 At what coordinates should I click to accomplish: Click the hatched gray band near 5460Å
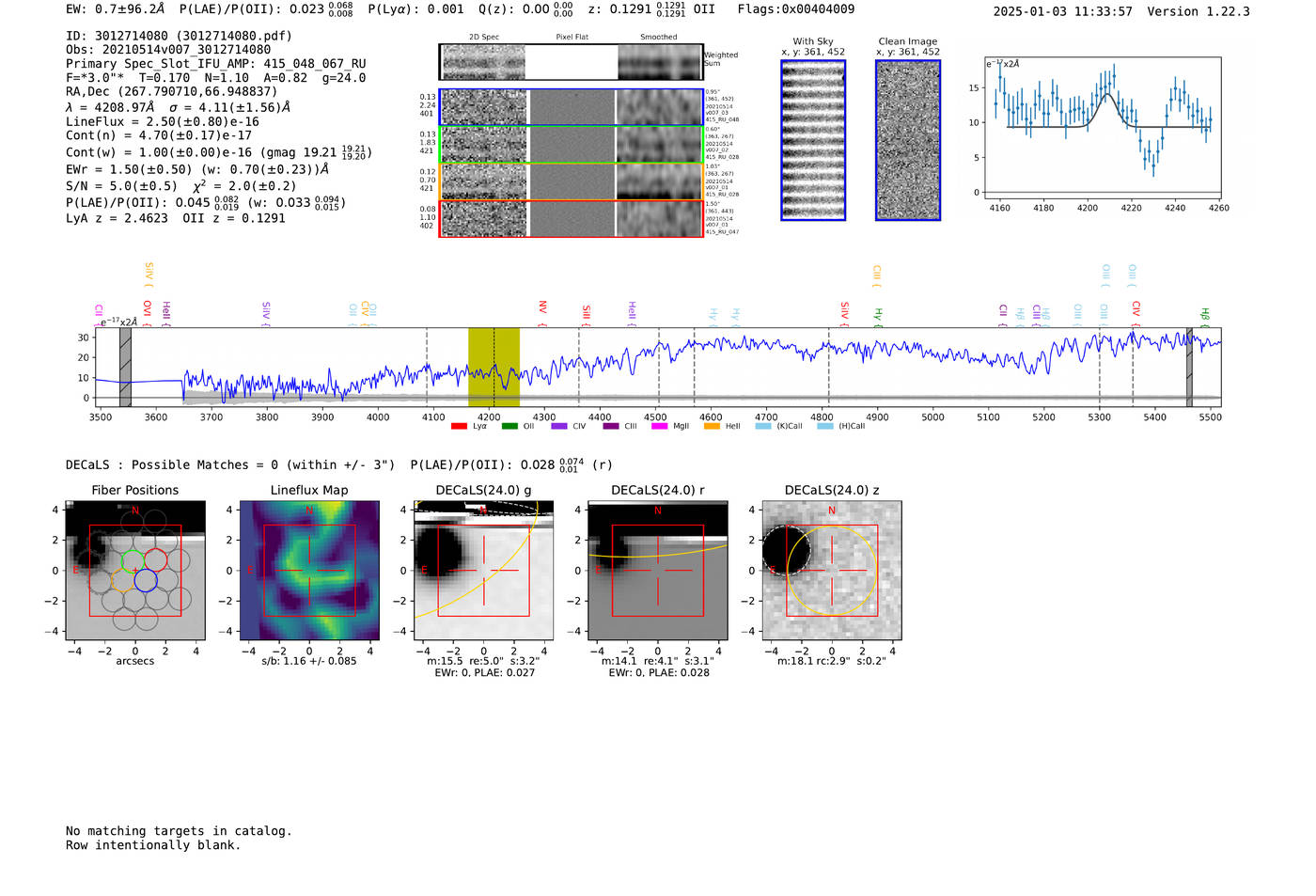(x=1189, y=367)
